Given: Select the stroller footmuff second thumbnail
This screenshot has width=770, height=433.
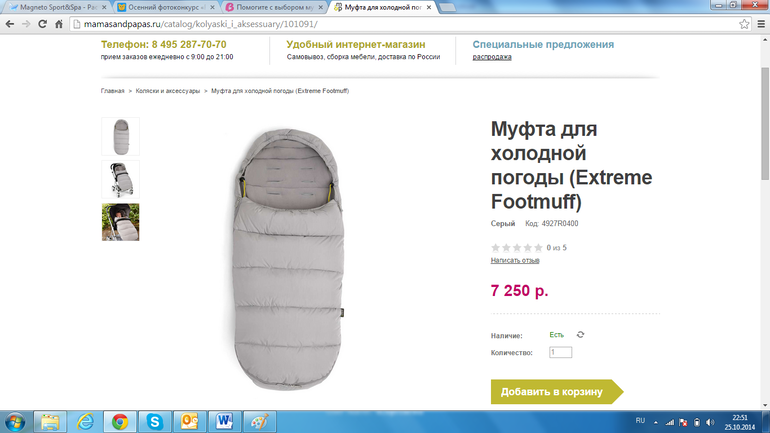Looking at the screenshot, I should [x=120, y=179].
